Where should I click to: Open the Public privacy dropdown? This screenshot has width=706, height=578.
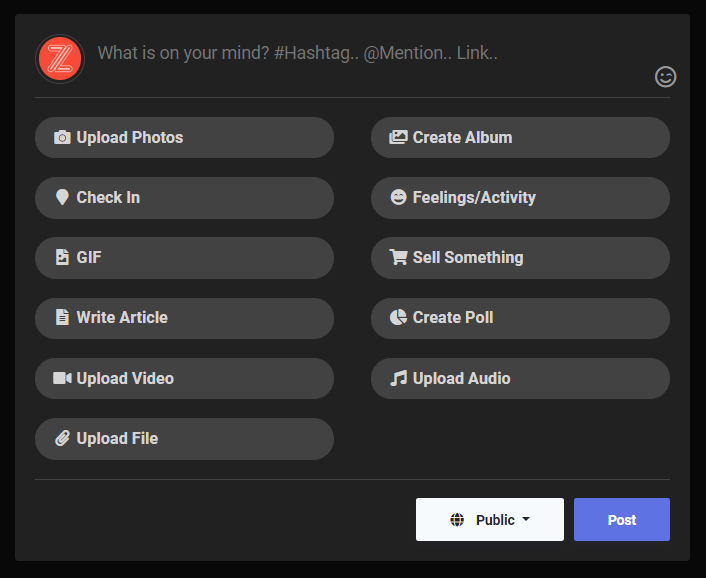tap(490, 520)
